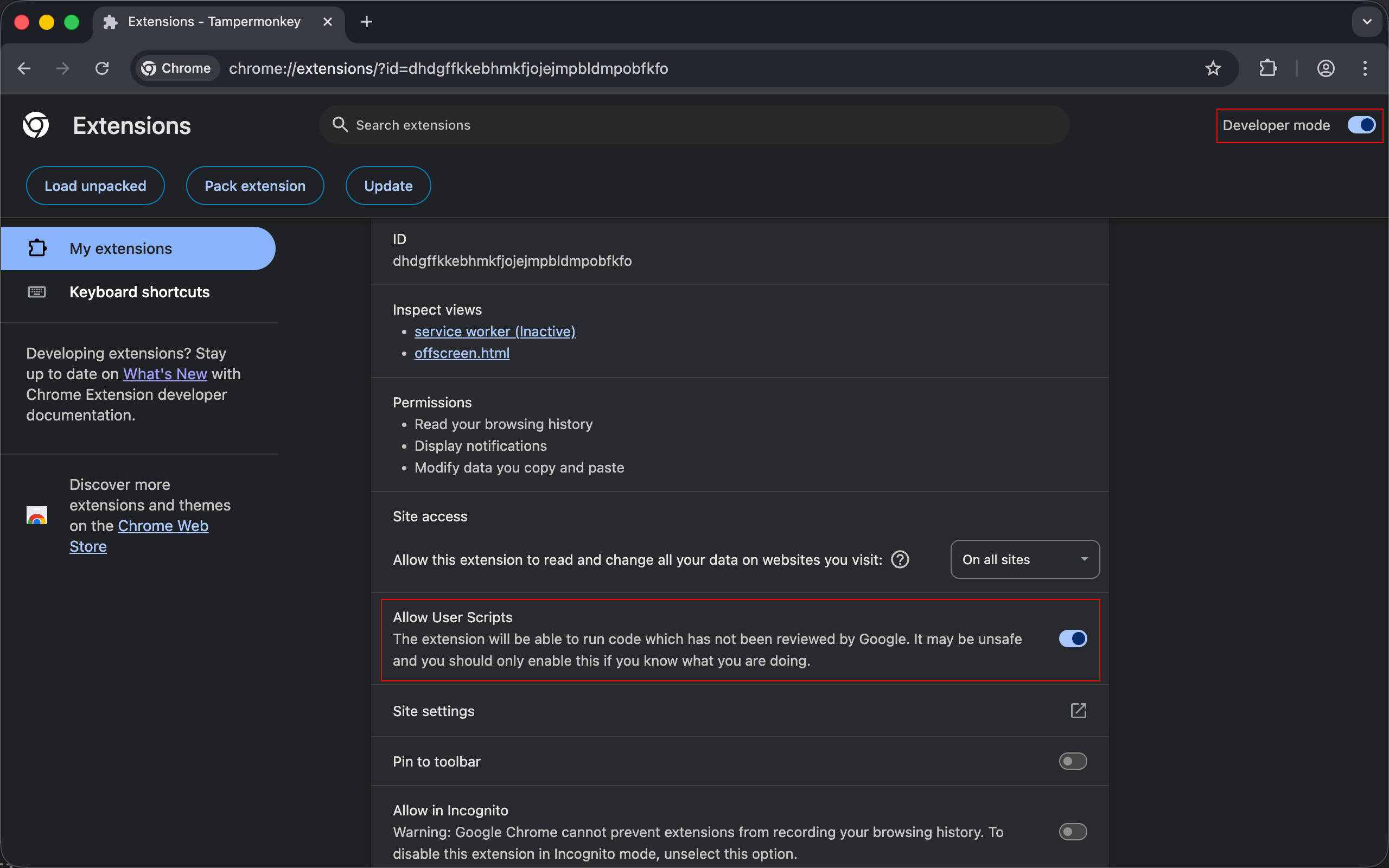The image size is (1389, 868).
Task: Go back with the back arrow
Action: (24, 68)
